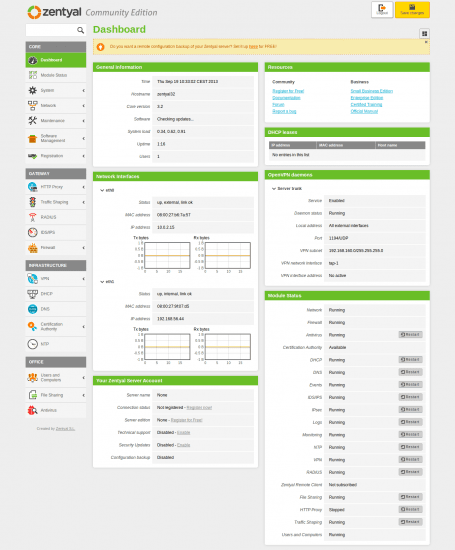The image size is (455, 550).
Task: Click the Network icon in sidebar
Action: pos(33,105)
